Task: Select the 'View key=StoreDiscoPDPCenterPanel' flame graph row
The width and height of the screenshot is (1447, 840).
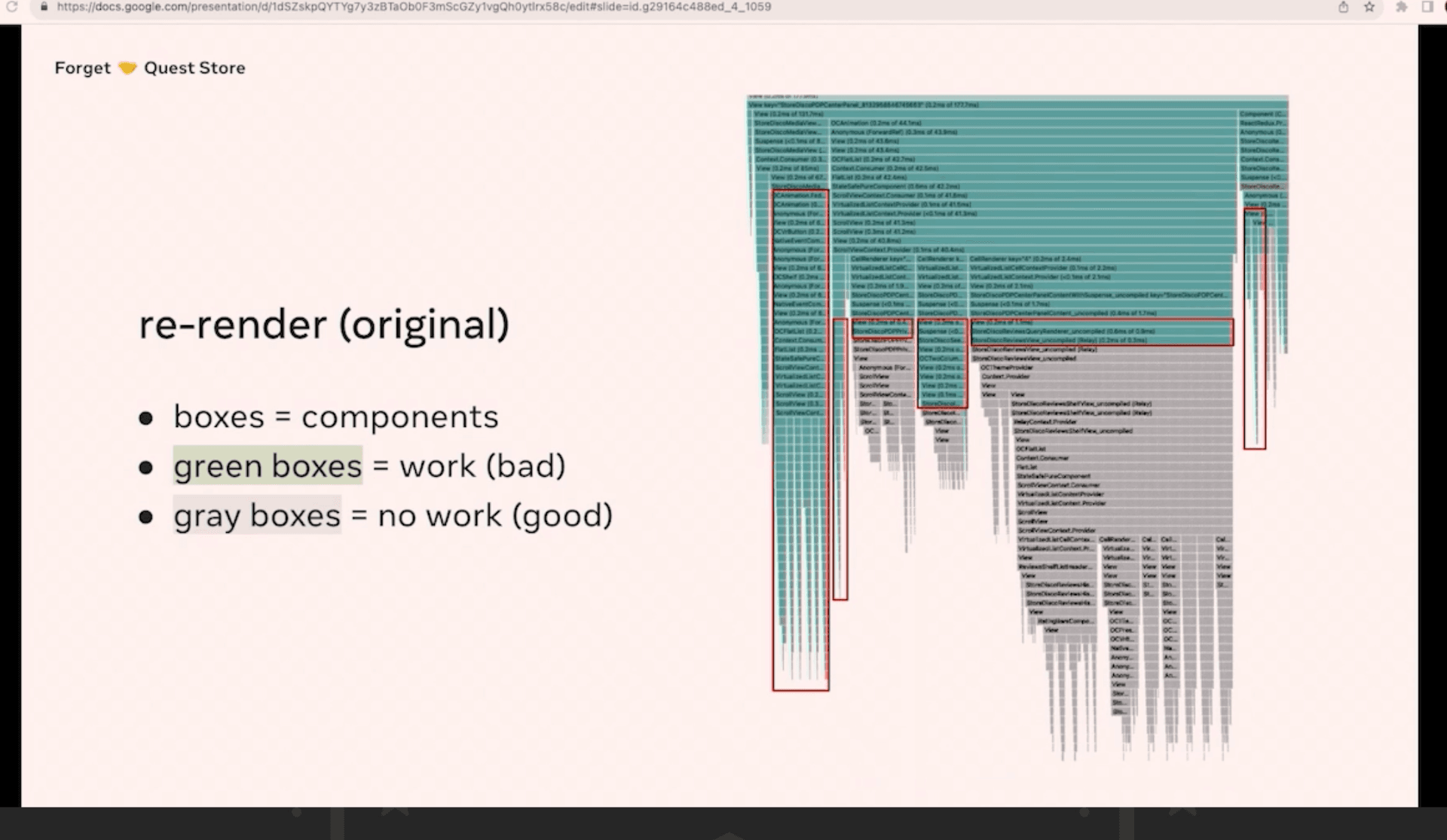Action: pos(1017,105)
